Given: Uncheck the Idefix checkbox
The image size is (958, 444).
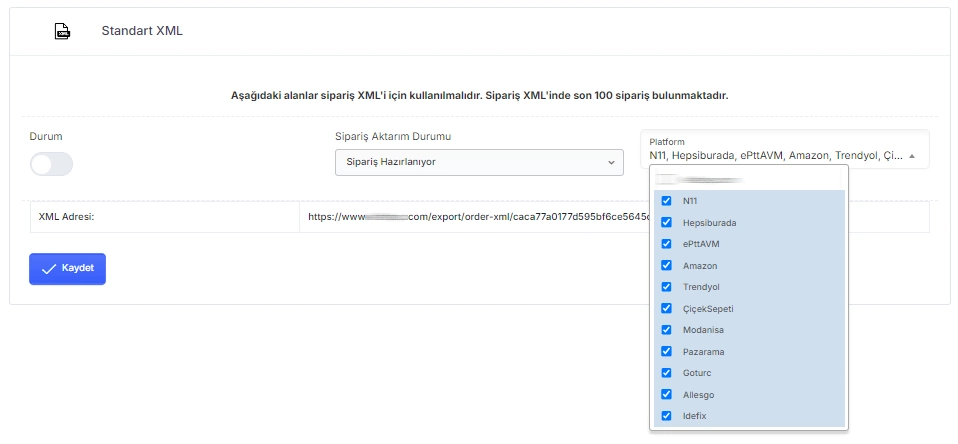Looking at the screenshot, I should pos(667,416).
